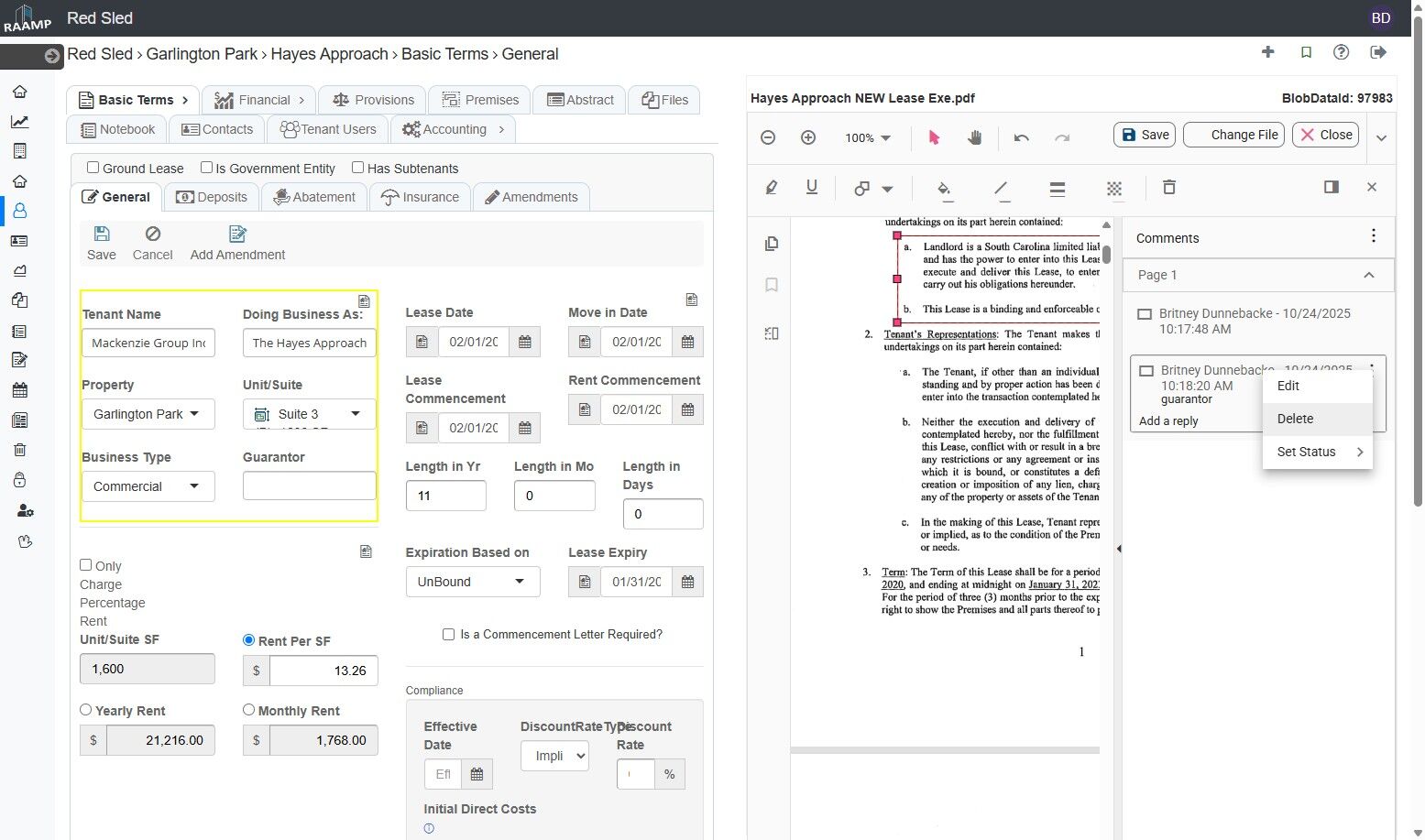Screen dimensions: 1425x840
Task: Click the undo arrow in PDF toolbar
Action: [1021, 137]
